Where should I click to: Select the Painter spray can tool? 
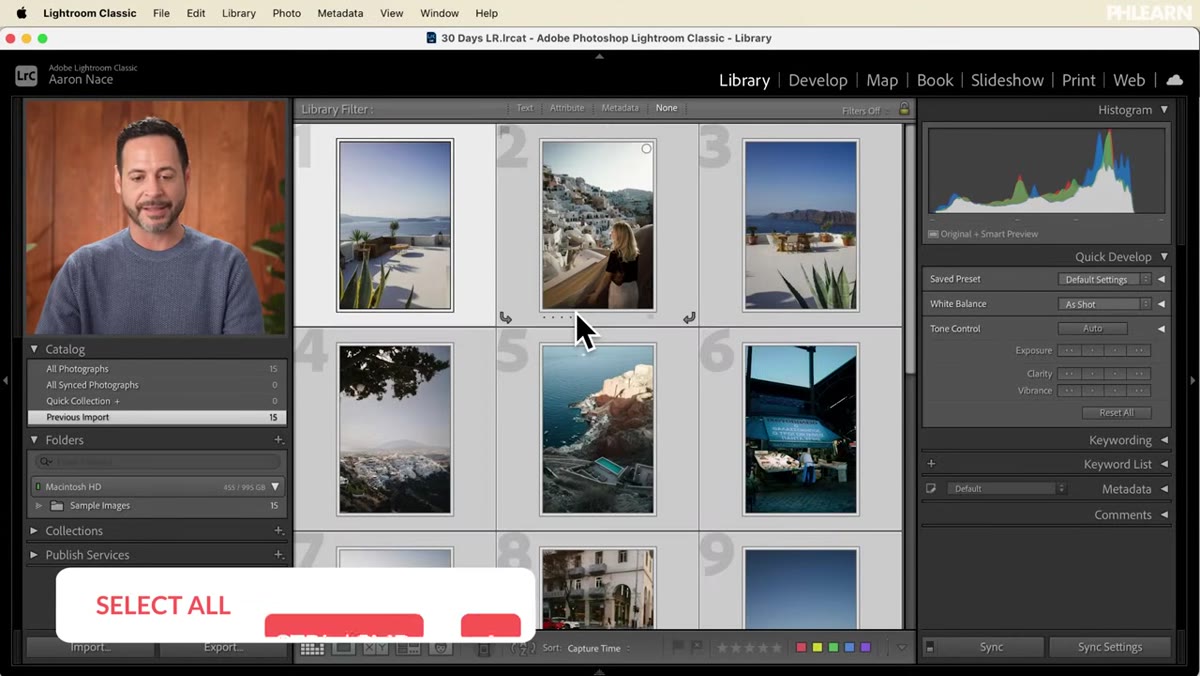pos(483,648)
